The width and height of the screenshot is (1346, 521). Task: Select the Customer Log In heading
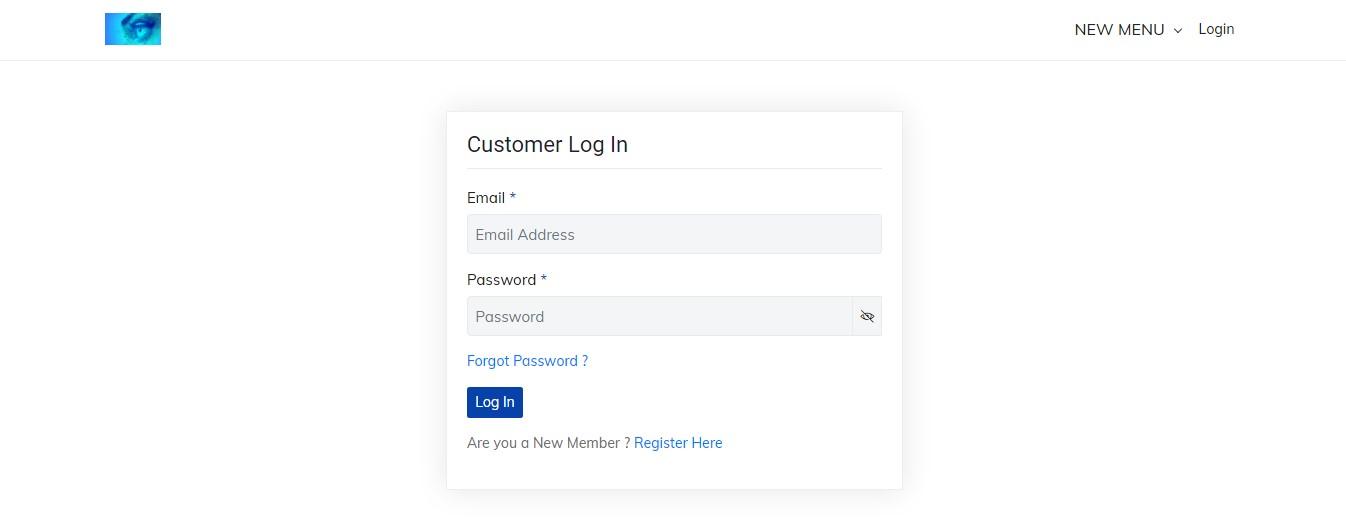[x=547, y=144]
